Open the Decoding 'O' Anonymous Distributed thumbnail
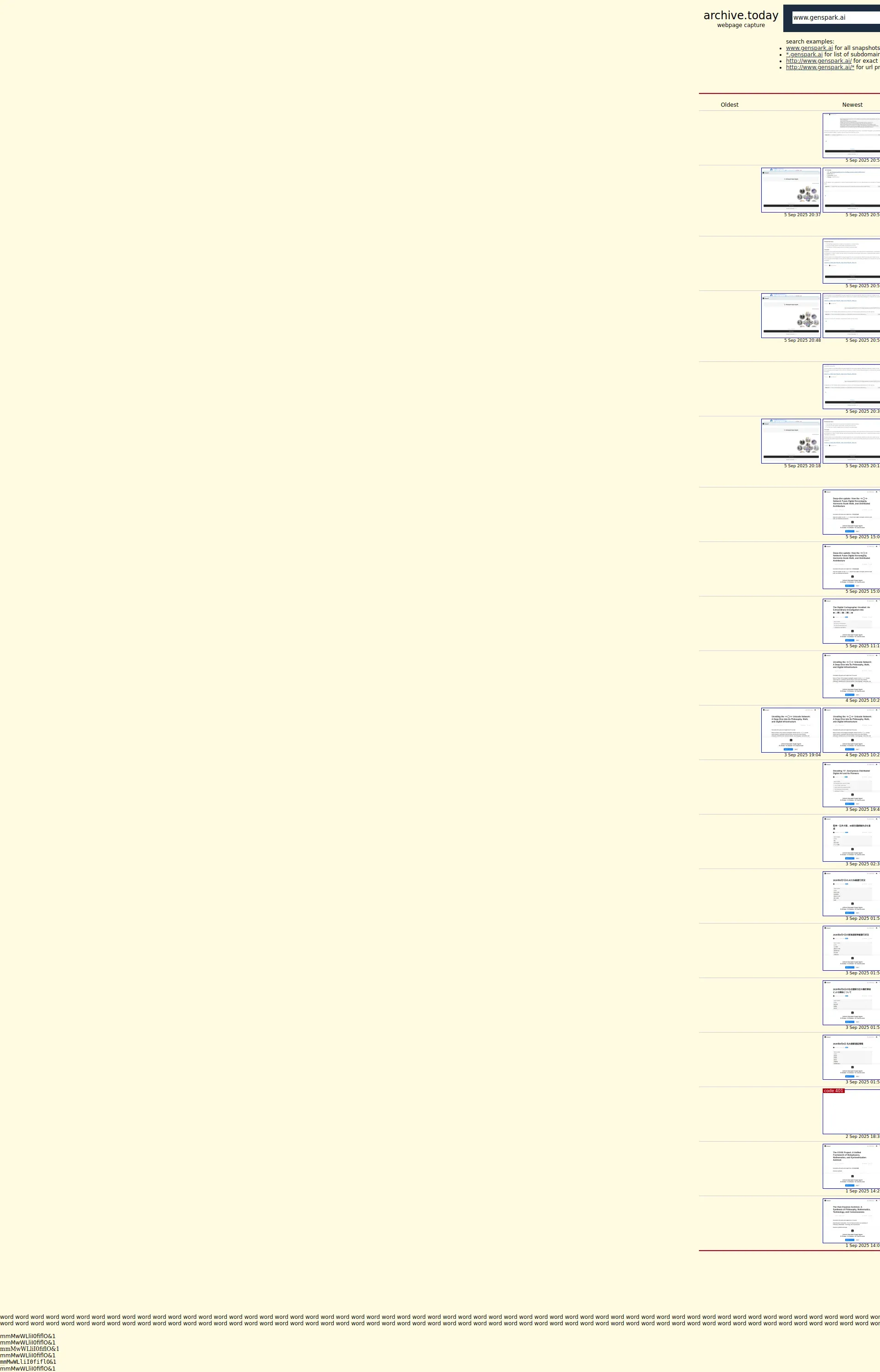This screenshot has width=880, height=1372. 852,784
